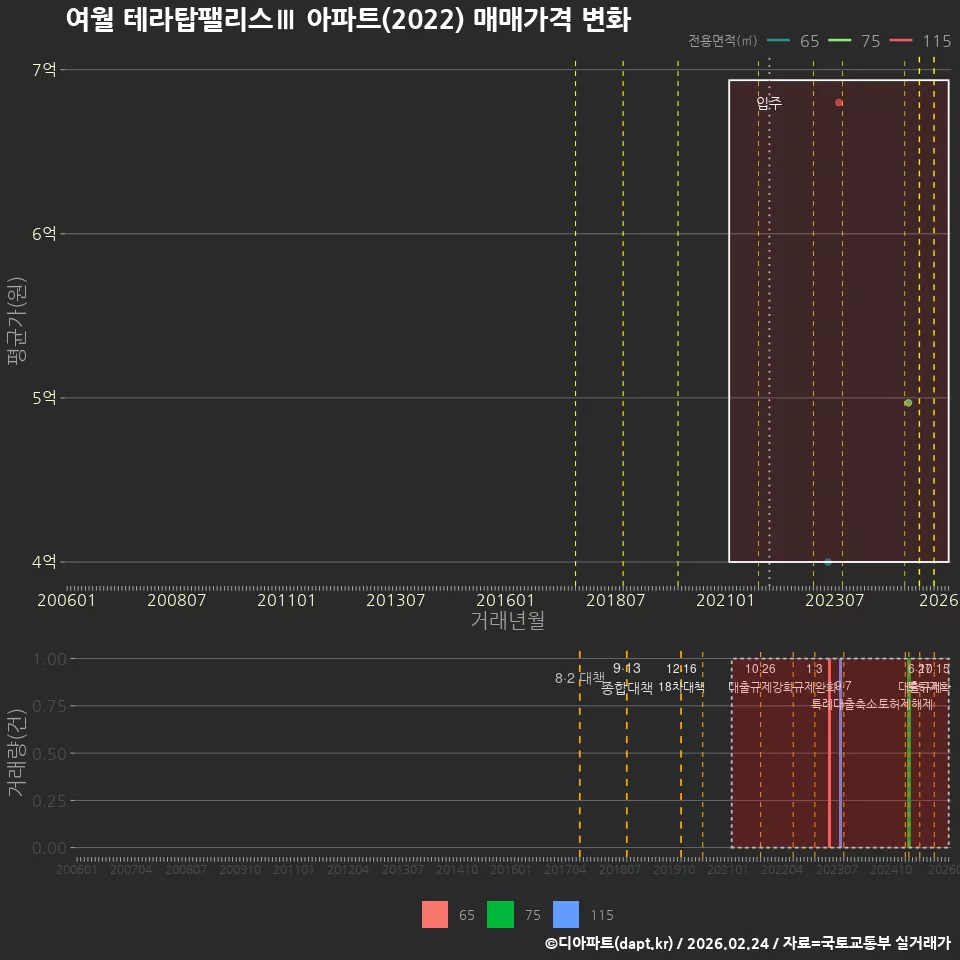Click '200704' on the volume chart x-axis
The width and height of the screenshot is (960, 960).
(131, 869)
